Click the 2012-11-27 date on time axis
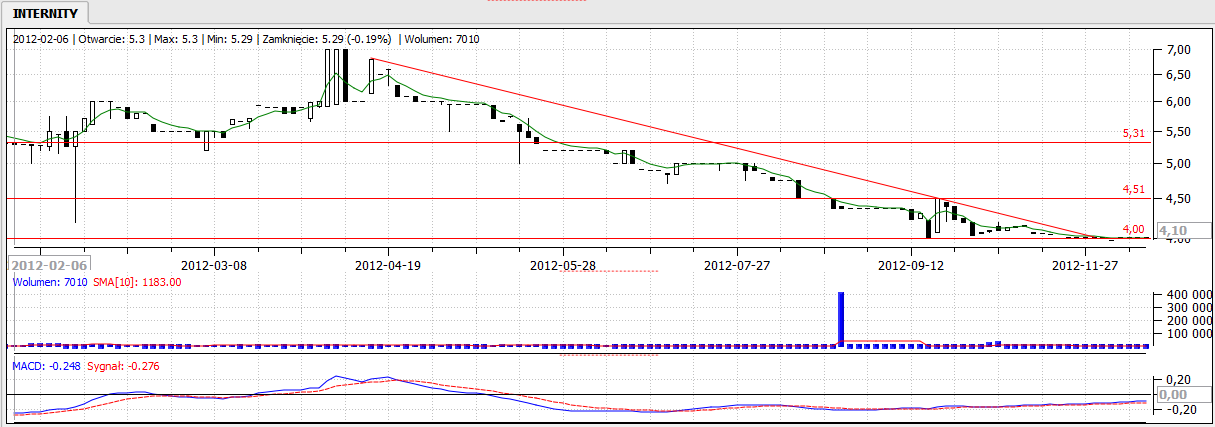 click(x=1084, y=265)
